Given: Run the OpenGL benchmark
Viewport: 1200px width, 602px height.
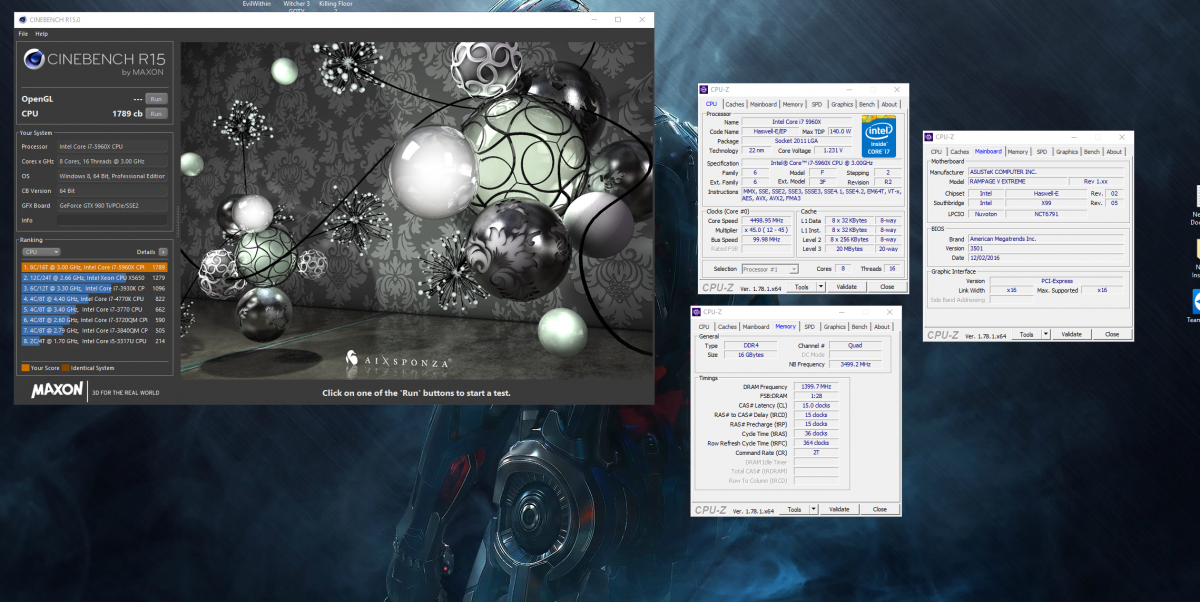Looking at the screenshot, I should tap(155, 99).
